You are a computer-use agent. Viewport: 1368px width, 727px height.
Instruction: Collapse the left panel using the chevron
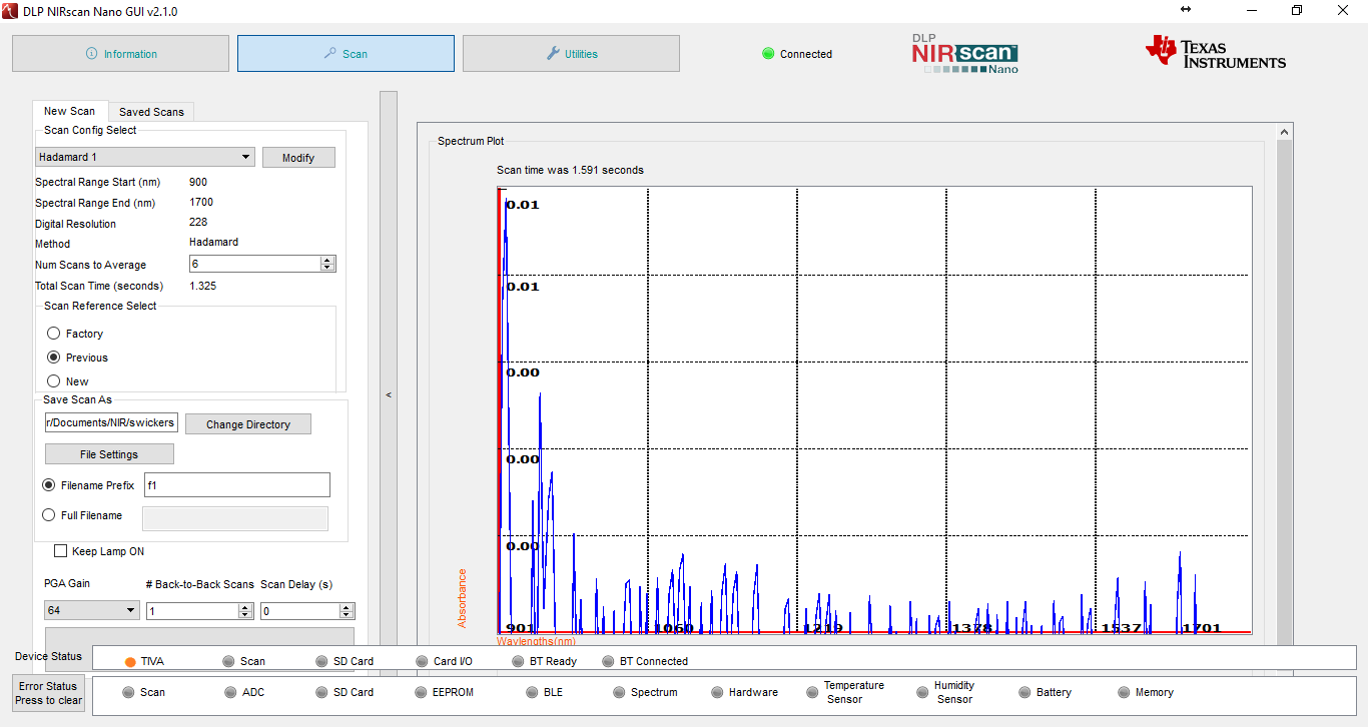pos(388,394)
